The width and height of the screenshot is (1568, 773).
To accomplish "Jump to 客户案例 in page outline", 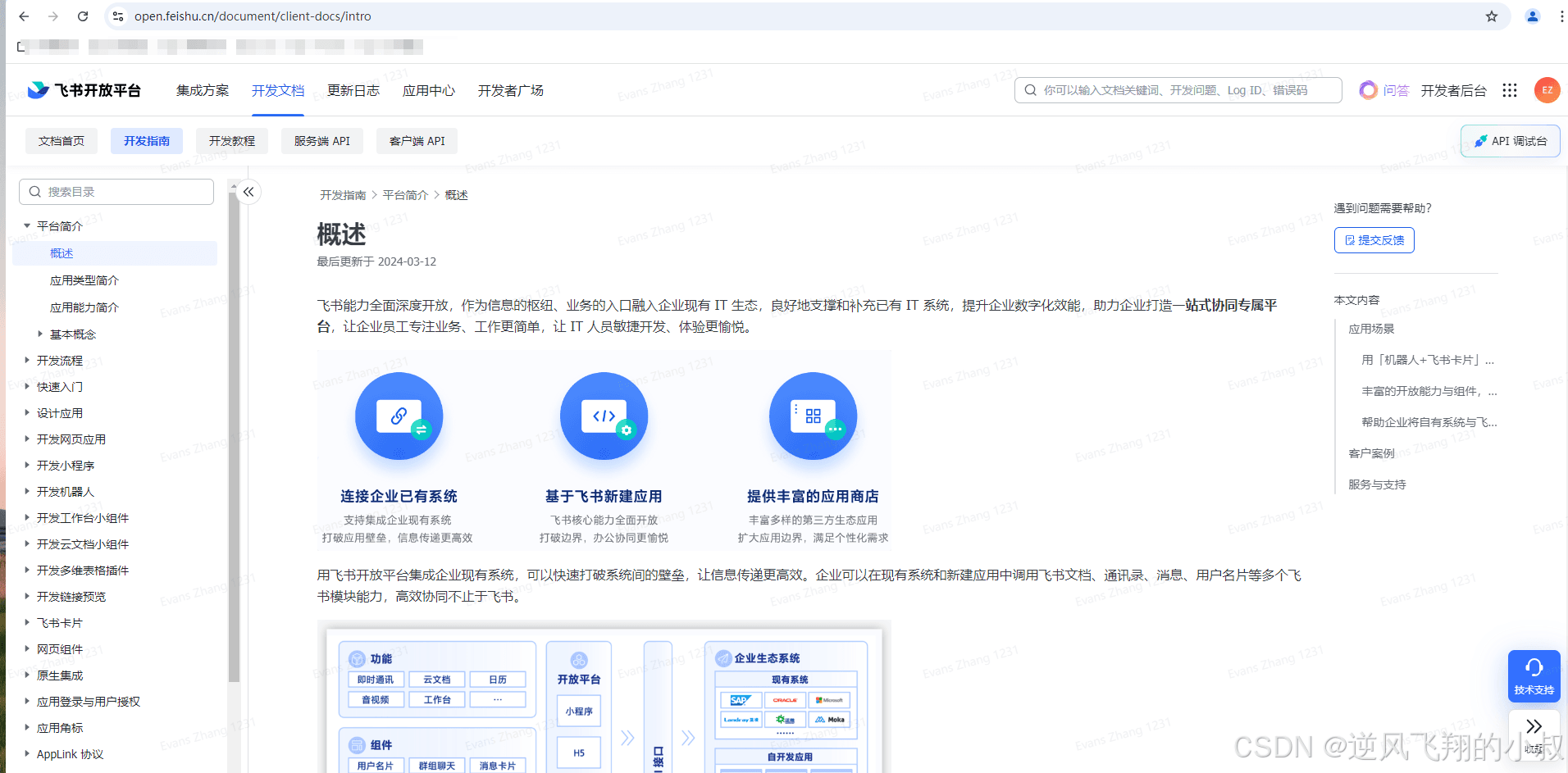I will [x=1371, y=453].
